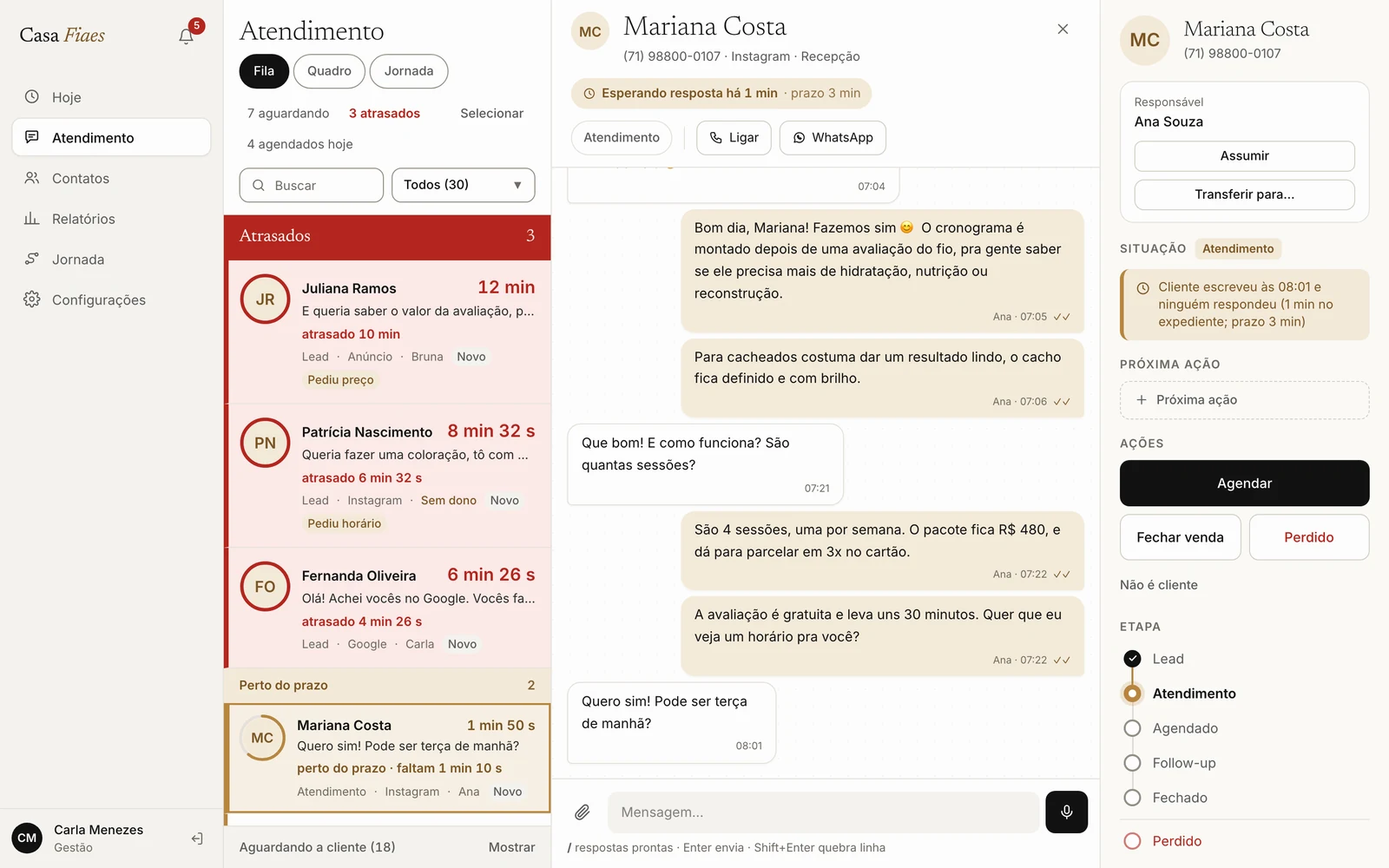This screenshot has height=868, width=1389.
Task: Open Relatórios in the sidebar
Action: click(x=111, y=219)
